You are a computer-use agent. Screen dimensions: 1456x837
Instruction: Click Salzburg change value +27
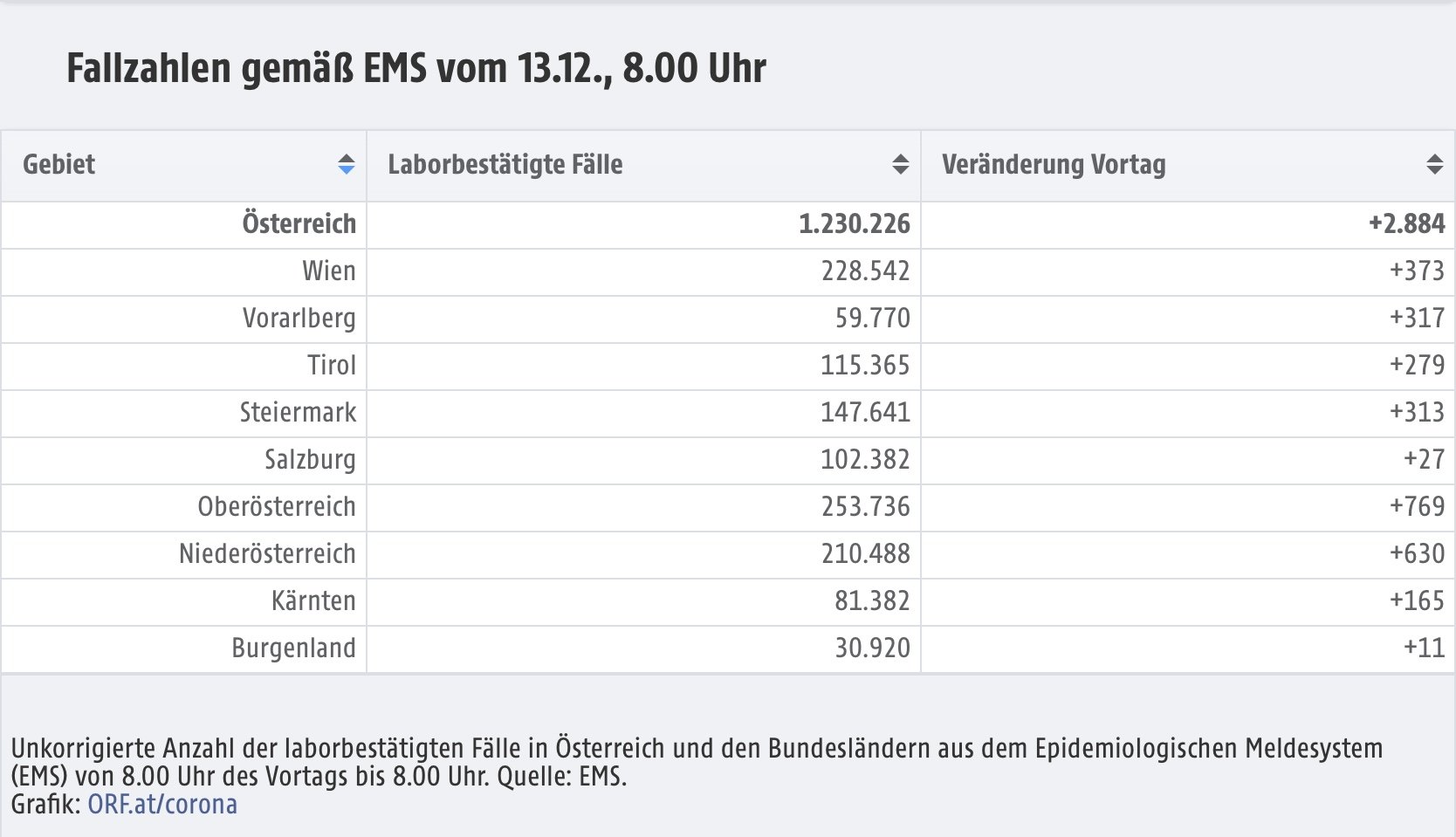coord(1424,459)
